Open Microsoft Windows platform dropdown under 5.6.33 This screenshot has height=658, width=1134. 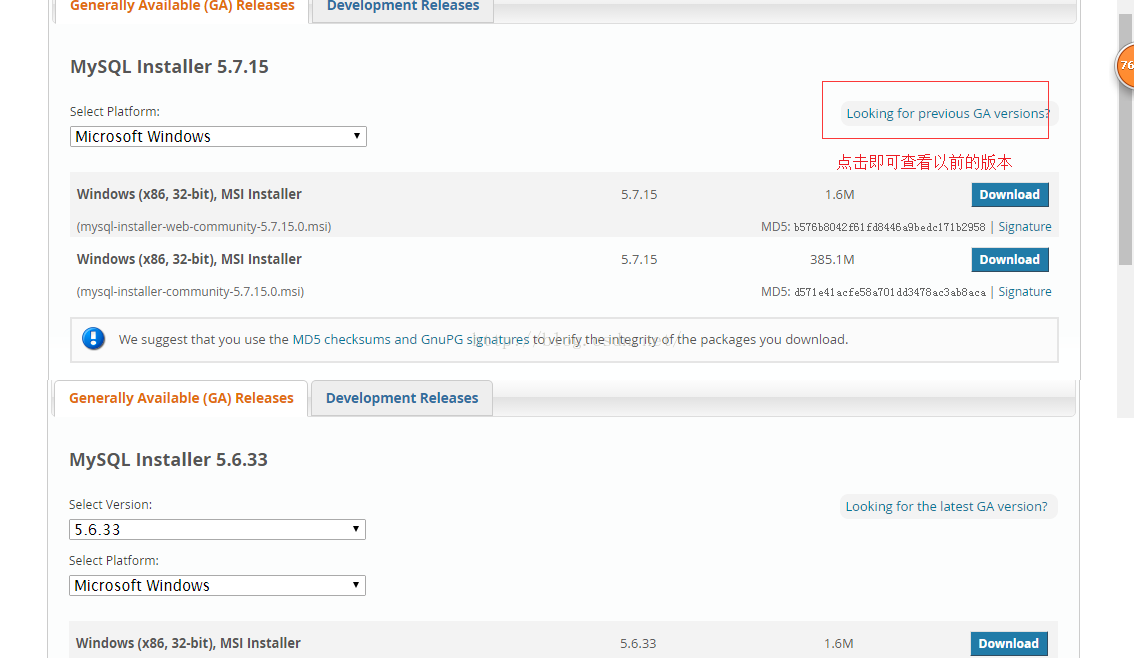217,586
